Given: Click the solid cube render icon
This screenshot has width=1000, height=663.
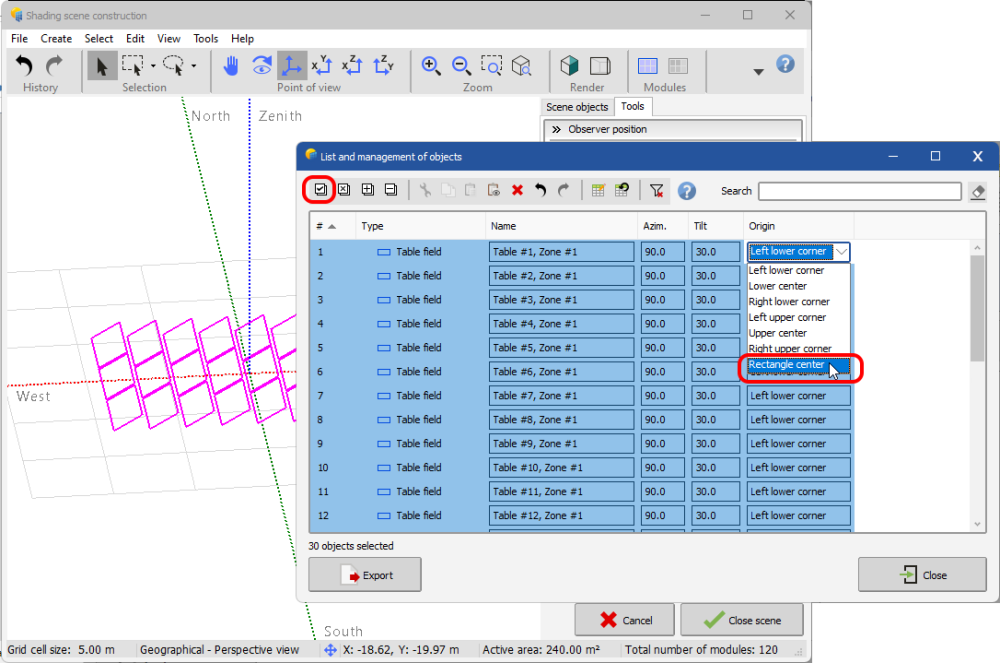Looking at the screenshot, I should (569, 66).
